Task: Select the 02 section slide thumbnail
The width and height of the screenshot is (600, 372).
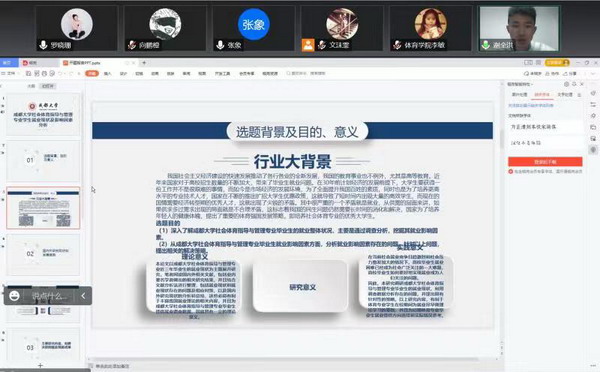Action: click(43, 254)
